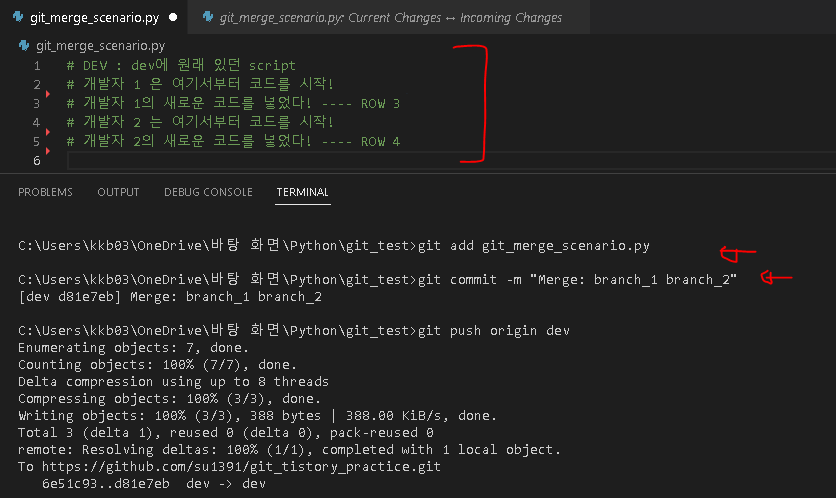
Task: Click Python icon on diff comparison tab
Action: point(208,17)
